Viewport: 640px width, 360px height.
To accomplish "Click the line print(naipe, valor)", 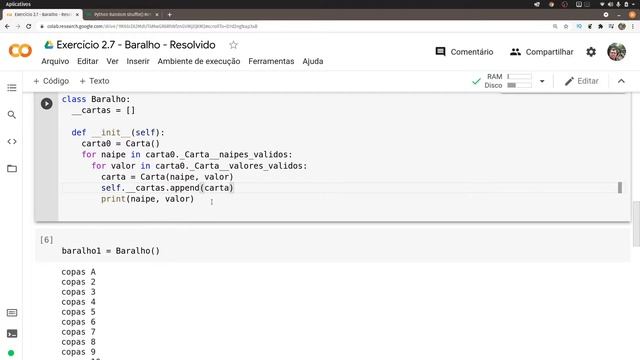I will pyautogui.click(x=147, y=199).
